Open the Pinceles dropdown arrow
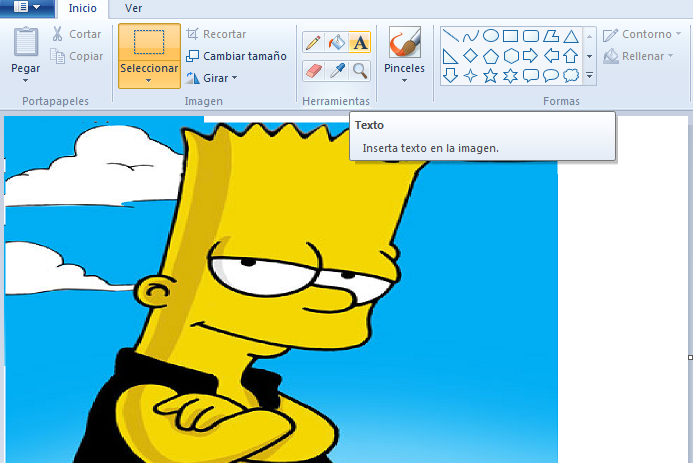Viewport: 693px width, 465px height. click(x=404, y=81)
